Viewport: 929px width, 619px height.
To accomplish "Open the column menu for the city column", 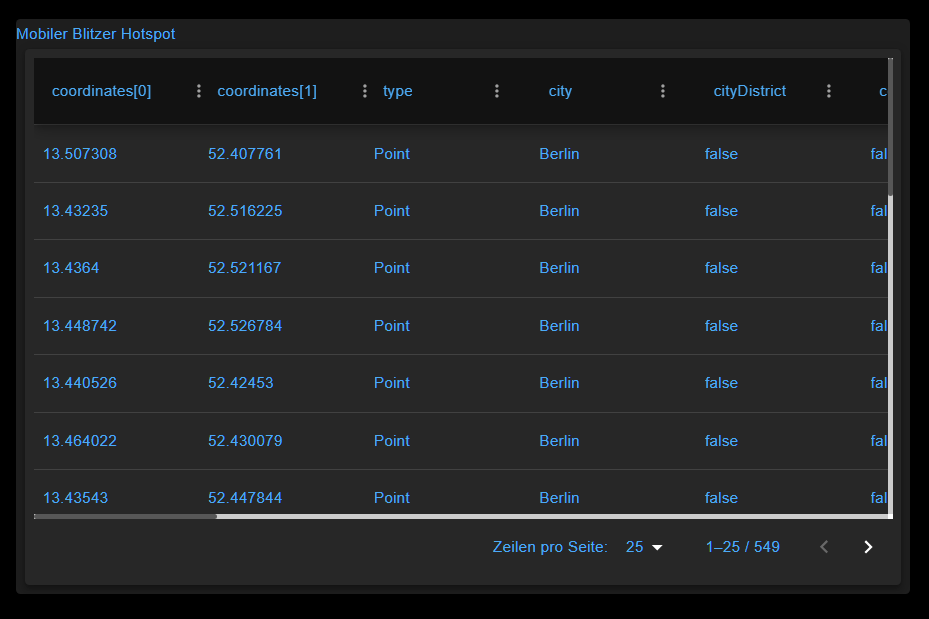I will click(x=663, y=90).
